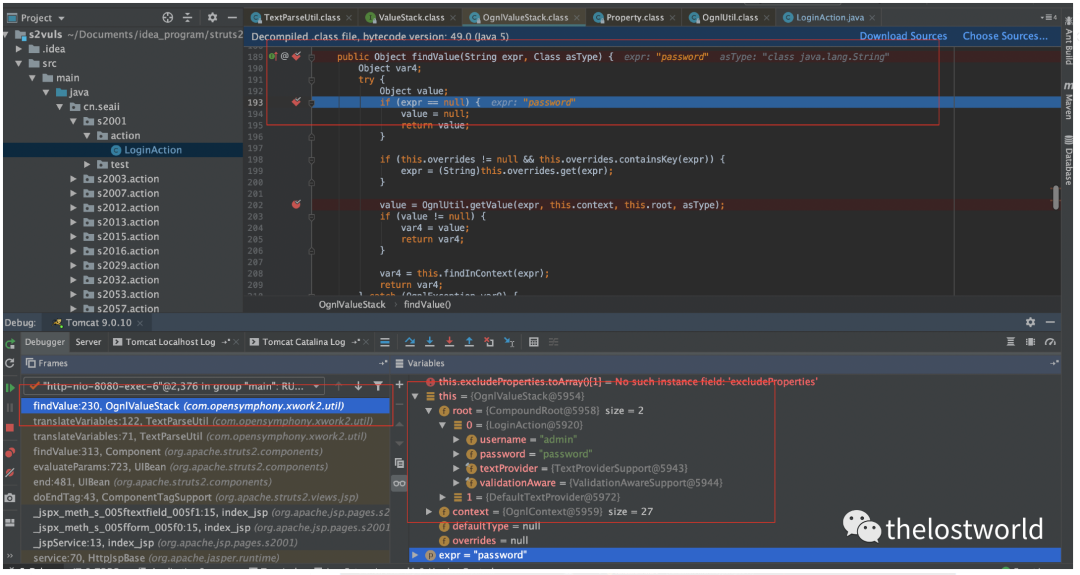Collapse the root variable node
Viewport: 1080px width, 575px height.
(x=430, y=410)
